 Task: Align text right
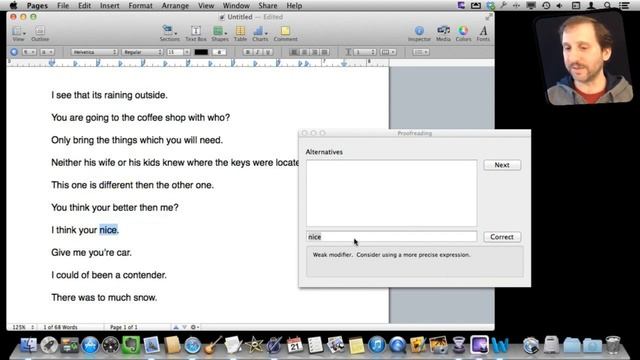(314, 52)
